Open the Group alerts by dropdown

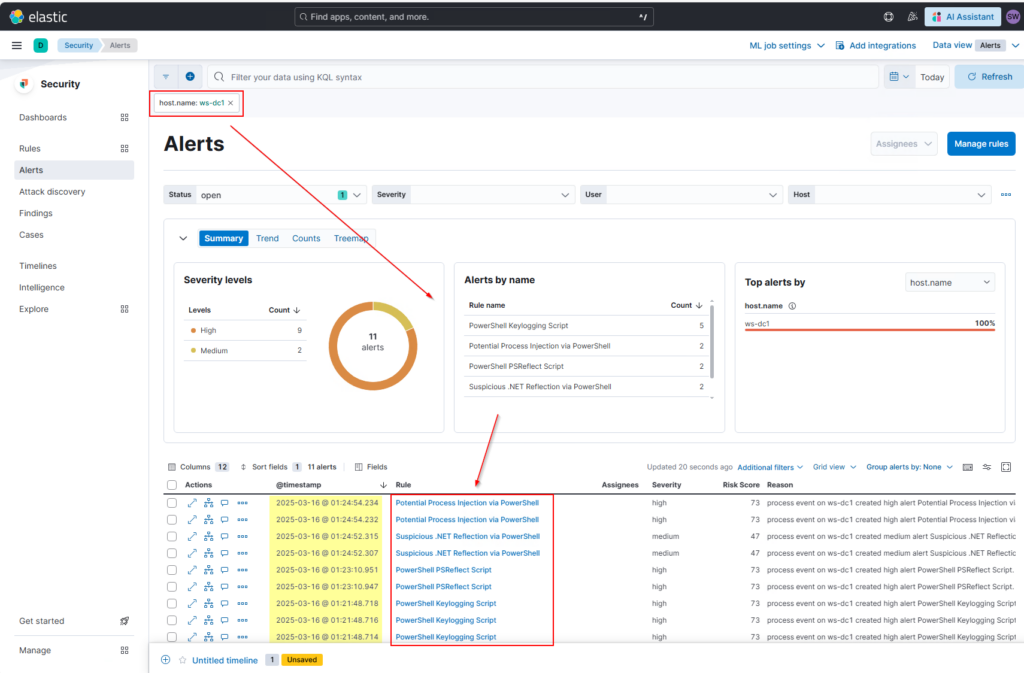[x=909, y=467]
